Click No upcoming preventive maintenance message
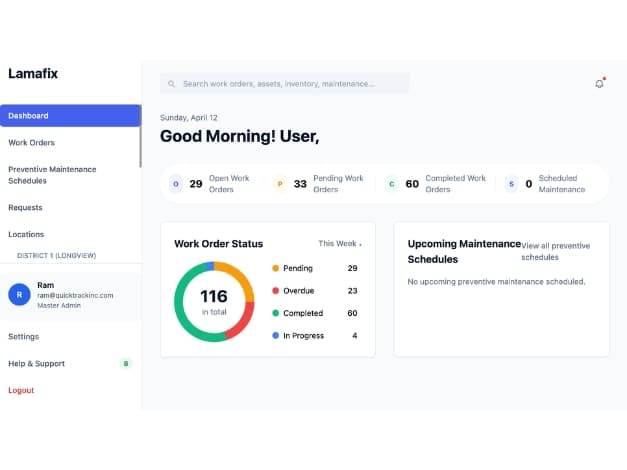This screenshot has width=627, height=470. (496, 282)
